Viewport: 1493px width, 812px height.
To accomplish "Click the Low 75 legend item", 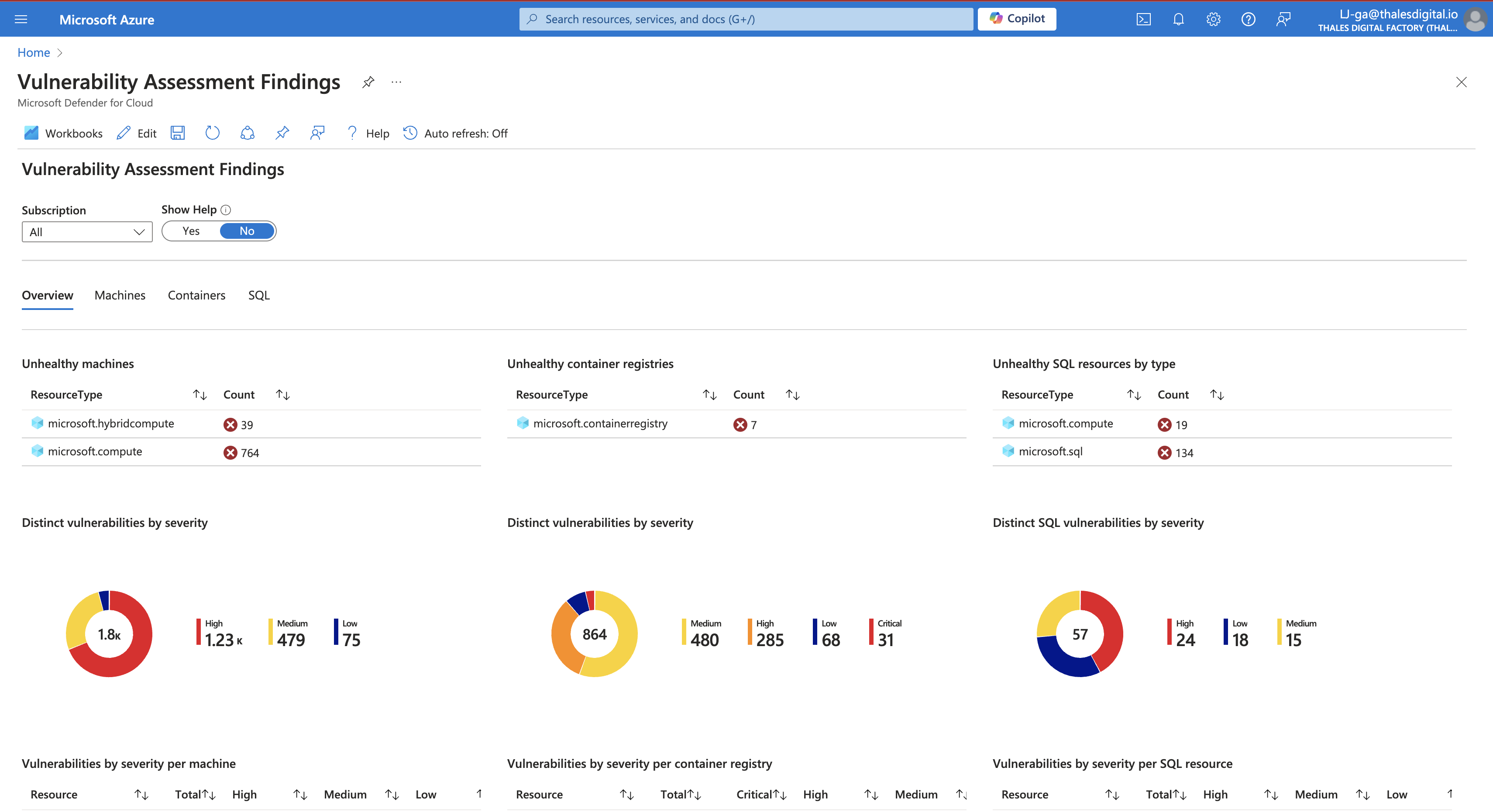I will coord(347,633).
